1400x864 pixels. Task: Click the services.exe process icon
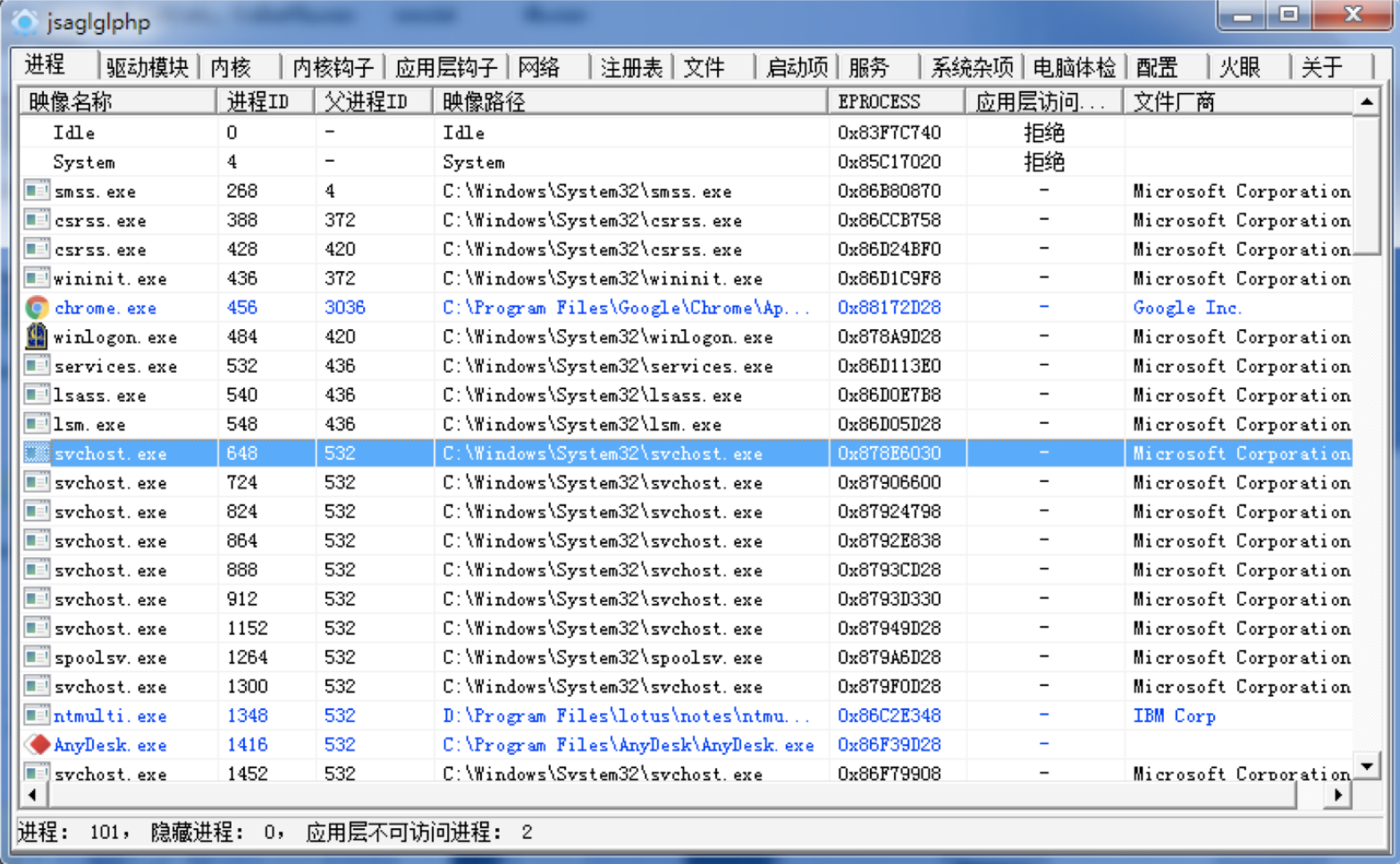pos(37,366)
